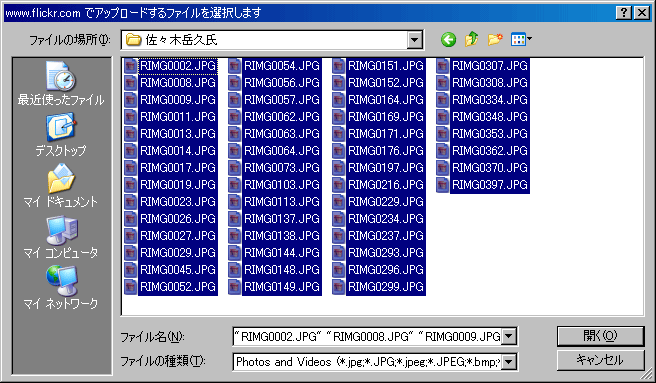Click the file icon of RIMG0019.JPG
656x383 pixels.
131,185
